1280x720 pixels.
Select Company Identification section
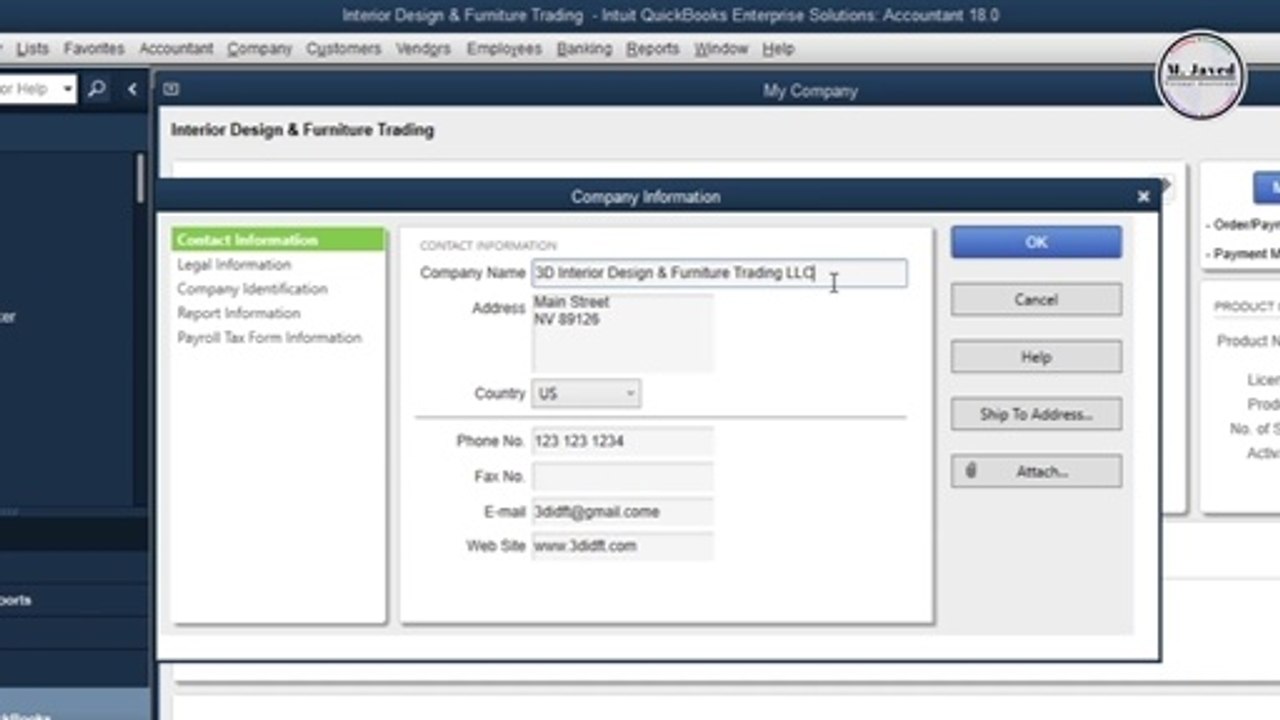252,289
